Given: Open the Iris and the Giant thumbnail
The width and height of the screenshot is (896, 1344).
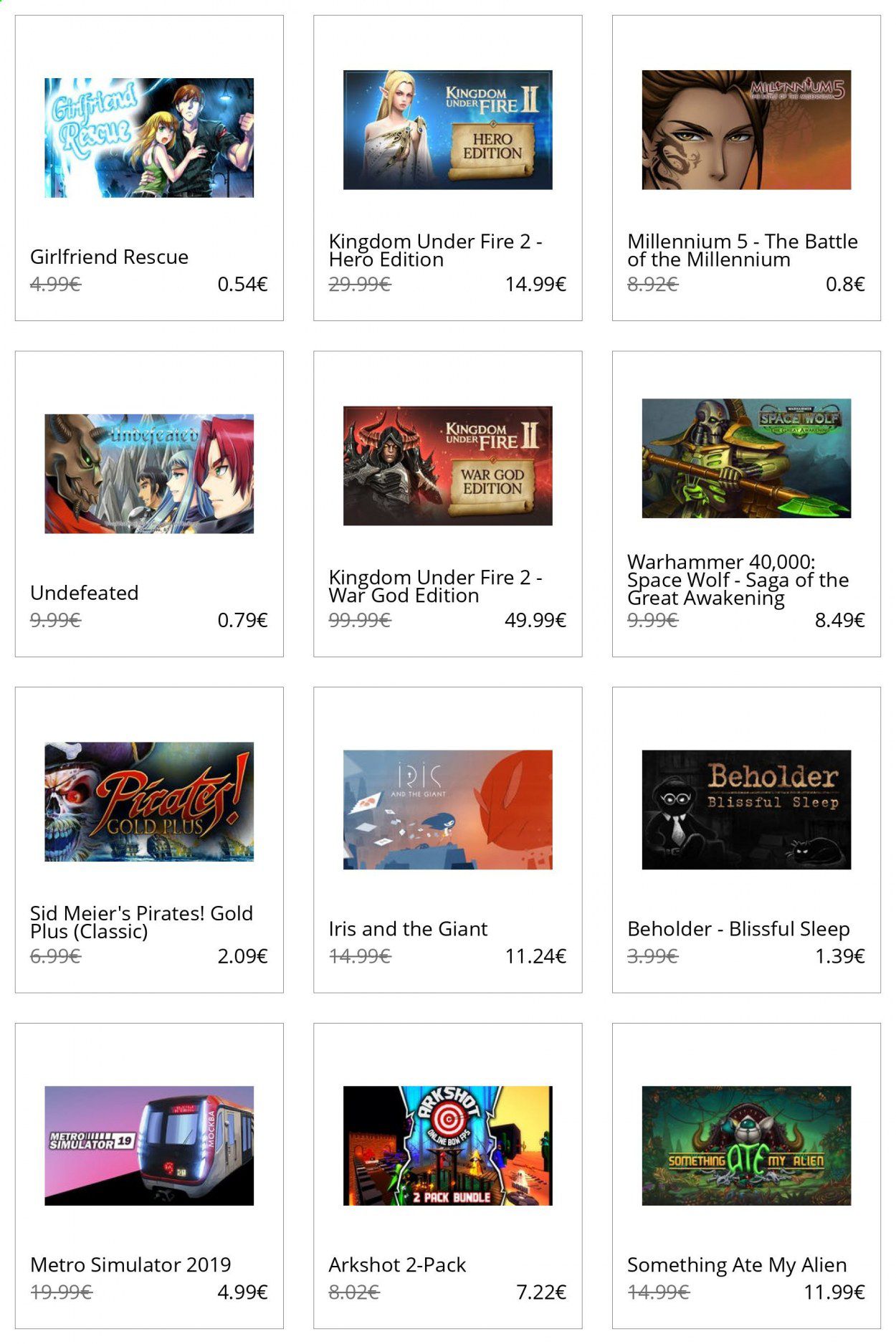Looking at the screenshot, I should tap(447, 810).
